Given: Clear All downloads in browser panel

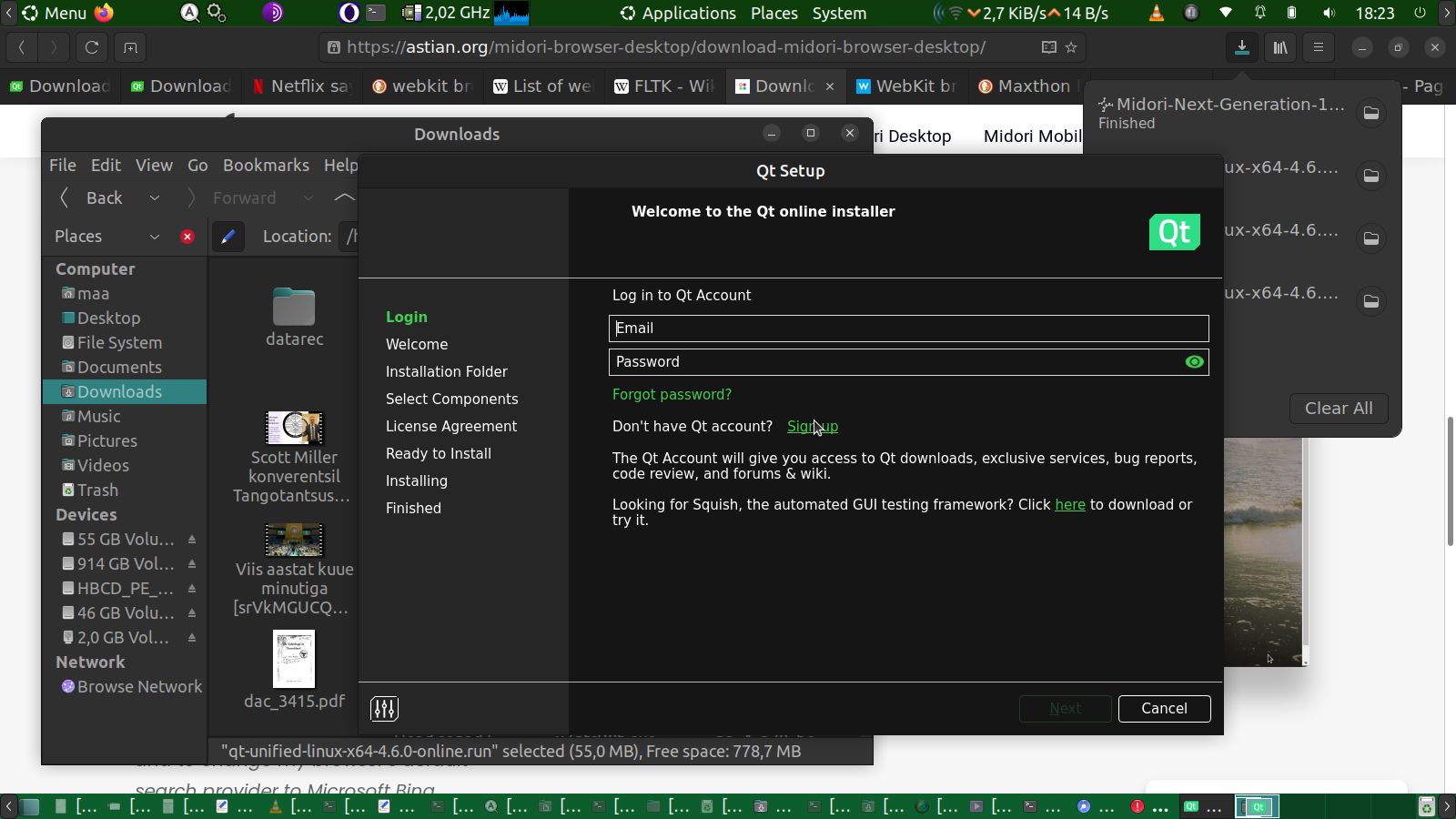Looking at the screenshot, I should tap(1339, 409).
